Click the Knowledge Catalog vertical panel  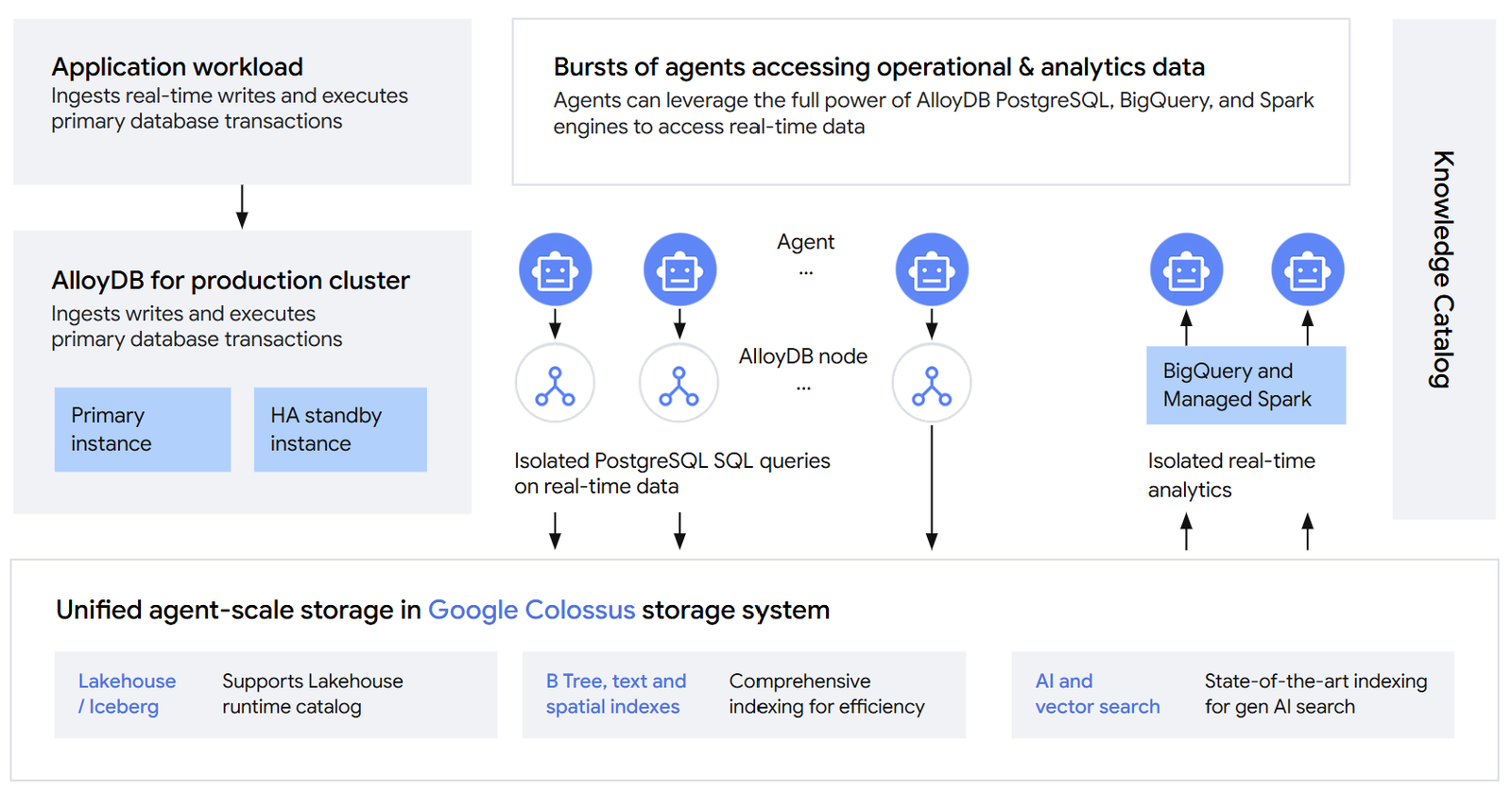click(1444, 269)
